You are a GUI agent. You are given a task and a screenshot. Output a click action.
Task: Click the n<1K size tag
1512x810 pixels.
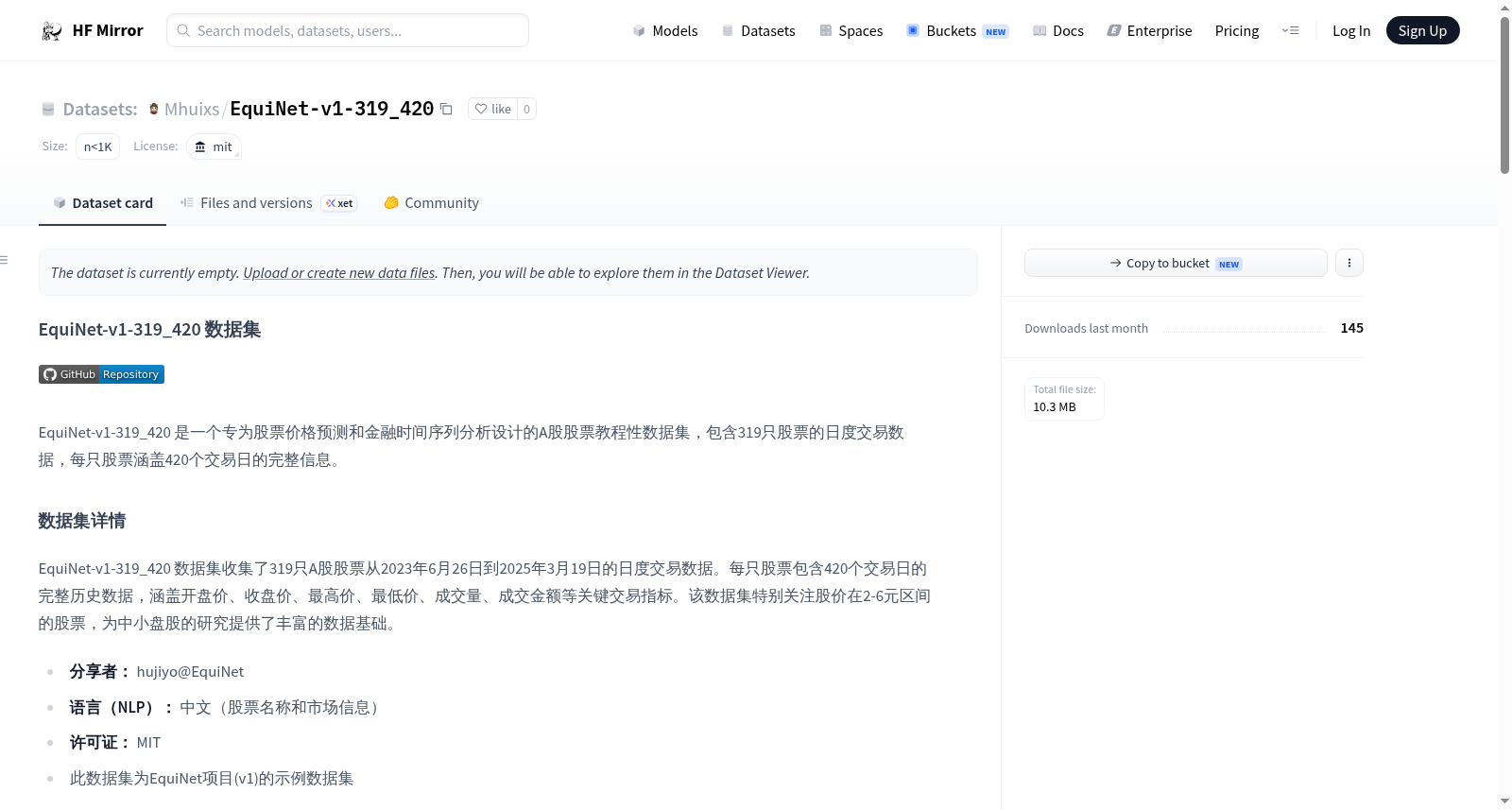pyautogui.click(x=97, y=147)
